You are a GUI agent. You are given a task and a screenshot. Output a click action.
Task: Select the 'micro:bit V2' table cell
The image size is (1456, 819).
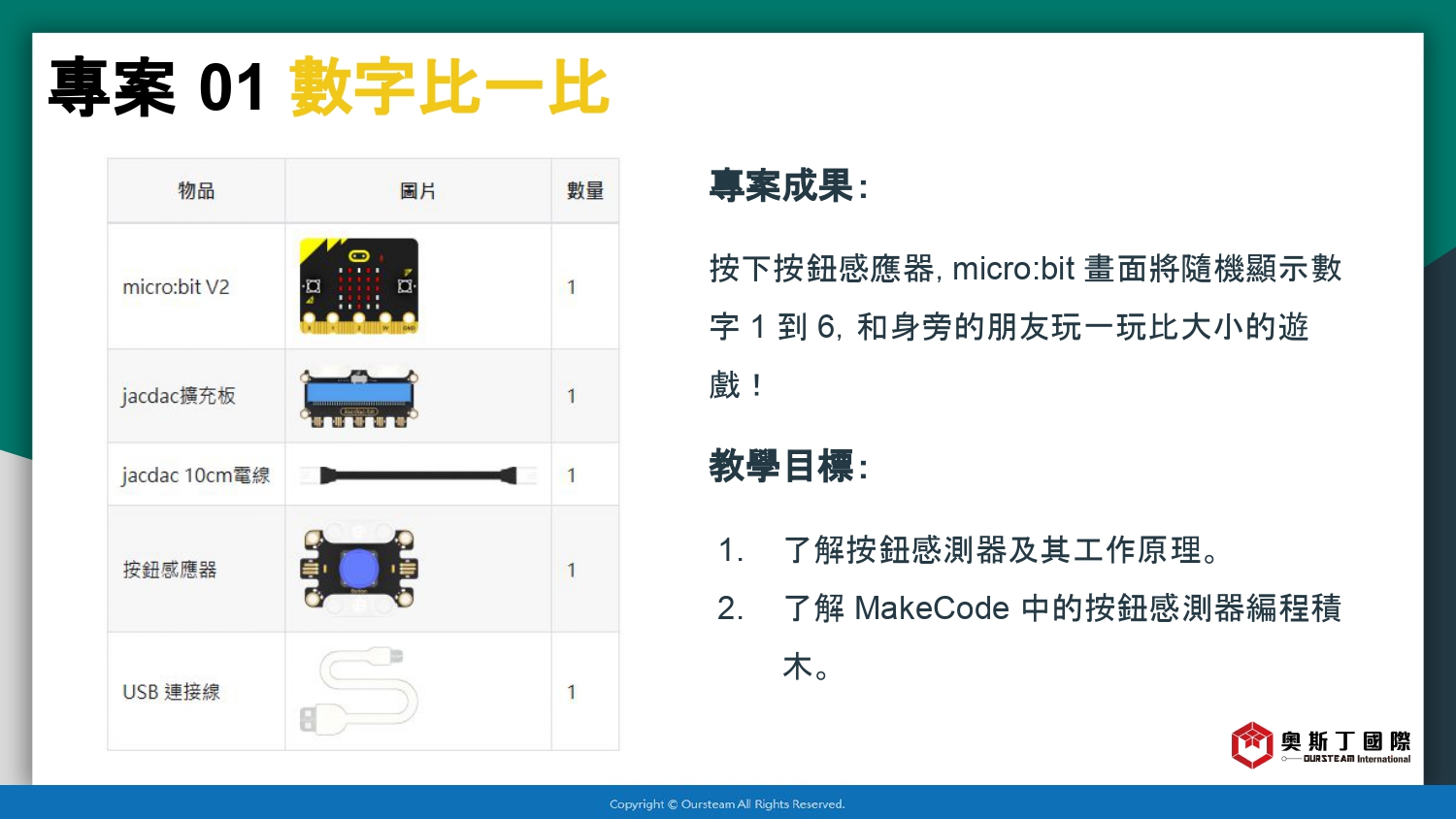(196, 286)
